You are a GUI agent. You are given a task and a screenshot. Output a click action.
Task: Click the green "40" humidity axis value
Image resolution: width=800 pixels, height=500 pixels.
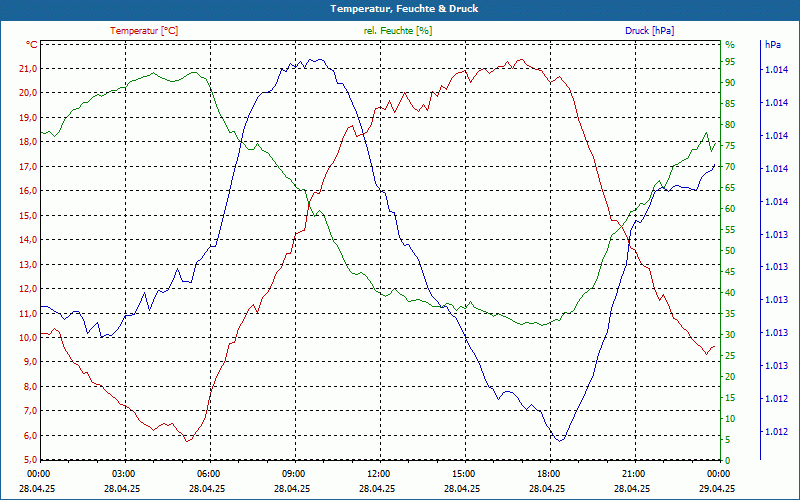730,293
